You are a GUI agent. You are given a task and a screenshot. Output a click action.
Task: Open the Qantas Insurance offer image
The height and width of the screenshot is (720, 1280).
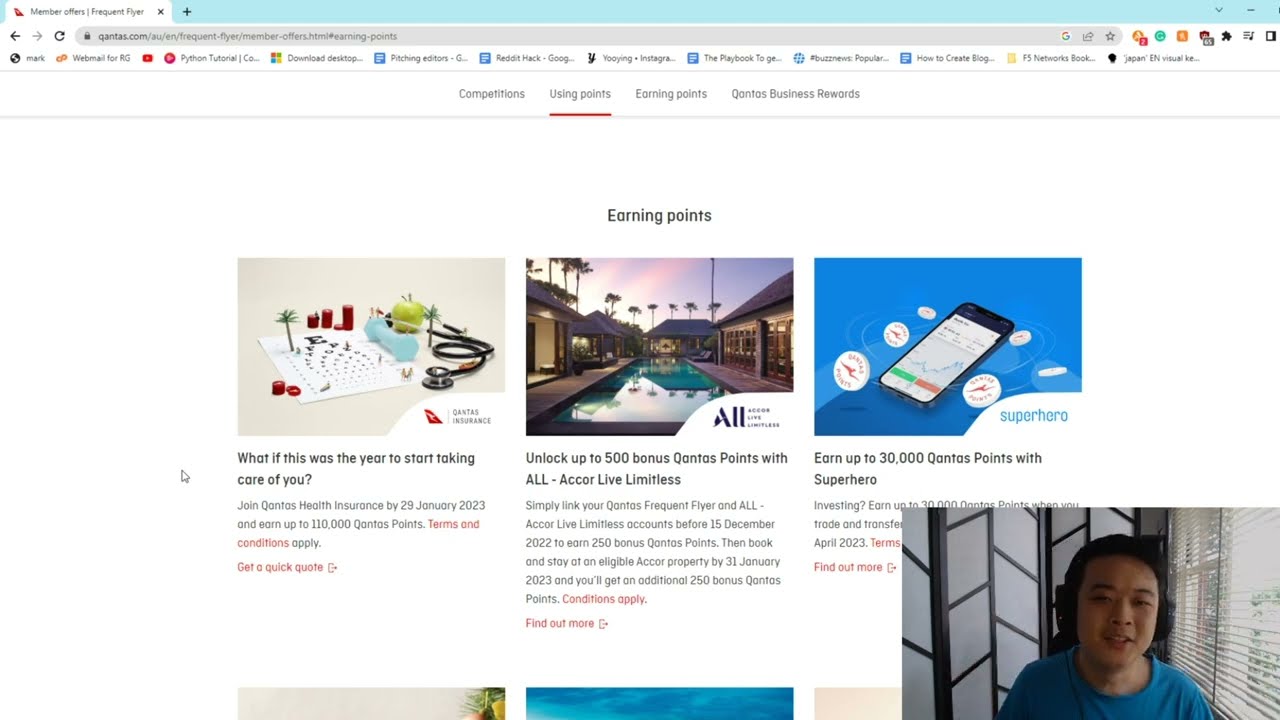tap(371, 347)
